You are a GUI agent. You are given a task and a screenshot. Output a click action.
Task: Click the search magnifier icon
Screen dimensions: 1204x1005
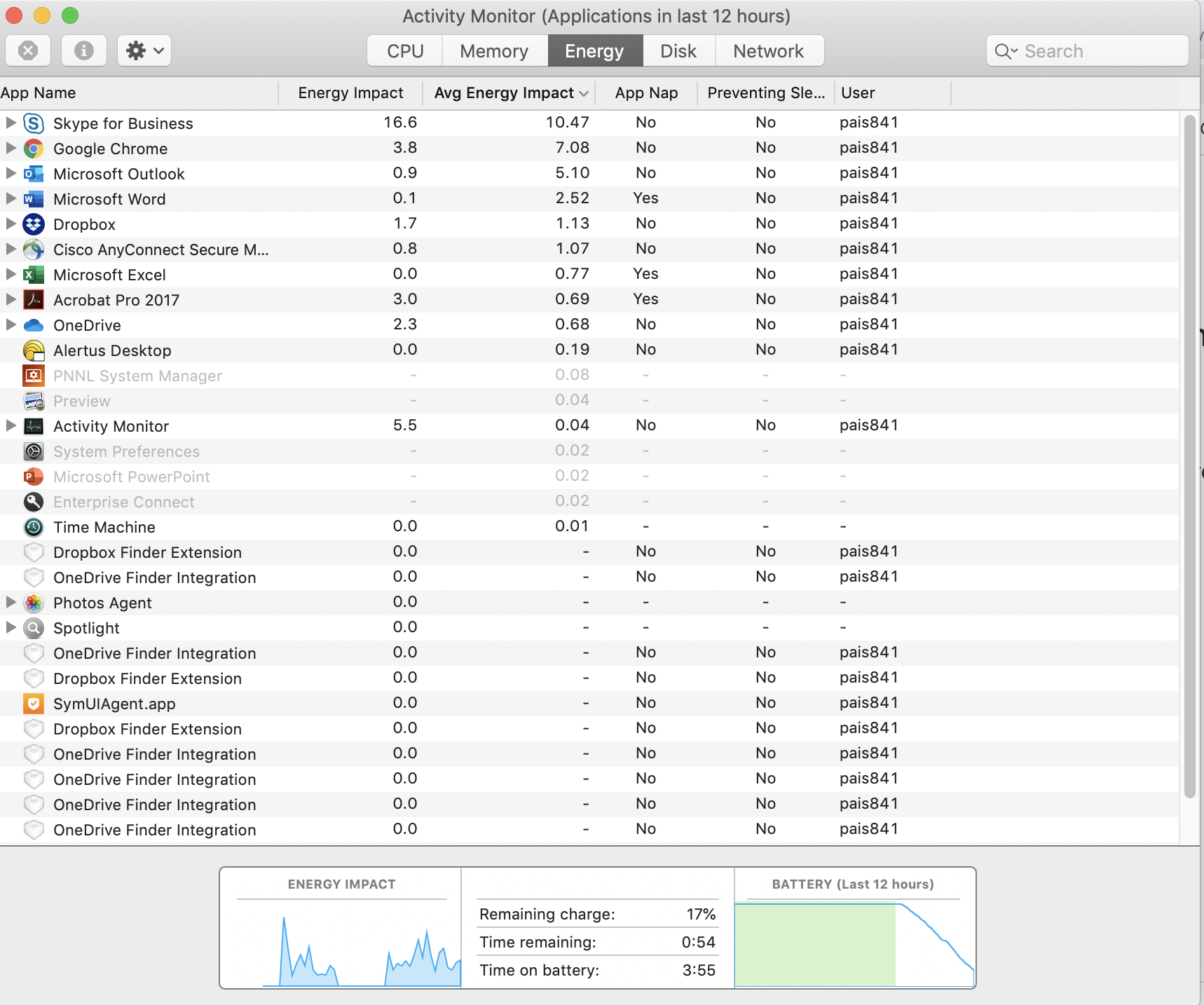click(1006, 51)
